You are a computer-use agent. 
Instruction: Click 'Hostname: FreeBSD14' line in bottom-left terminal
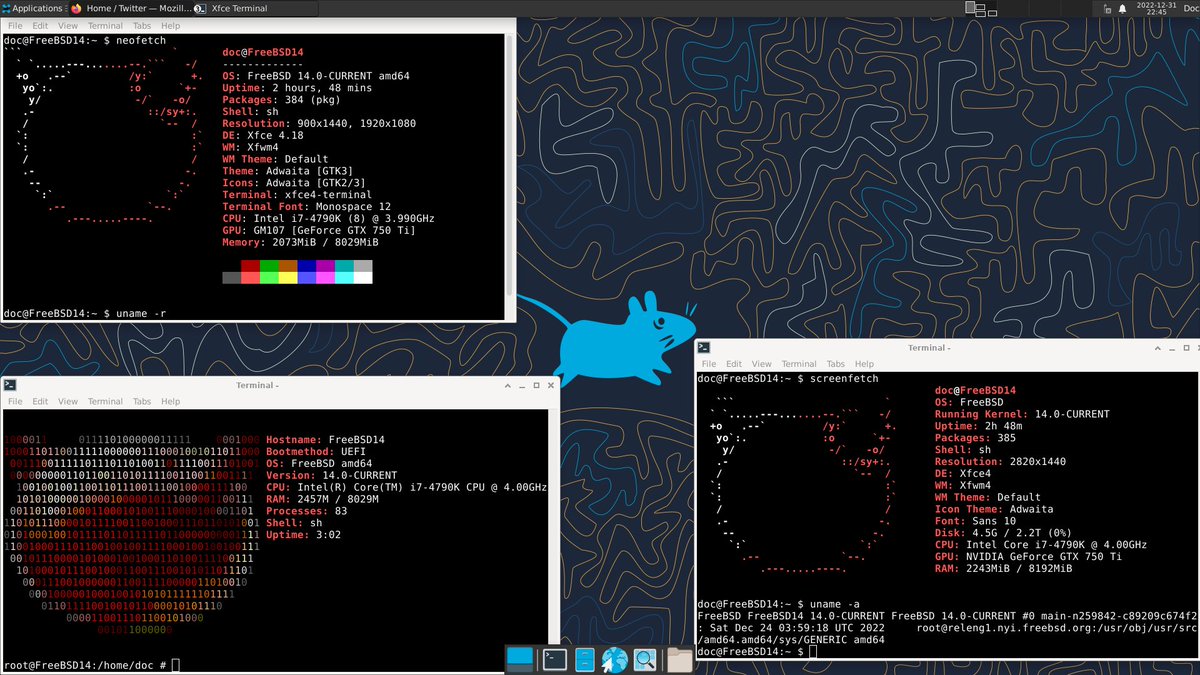point(326,440)
